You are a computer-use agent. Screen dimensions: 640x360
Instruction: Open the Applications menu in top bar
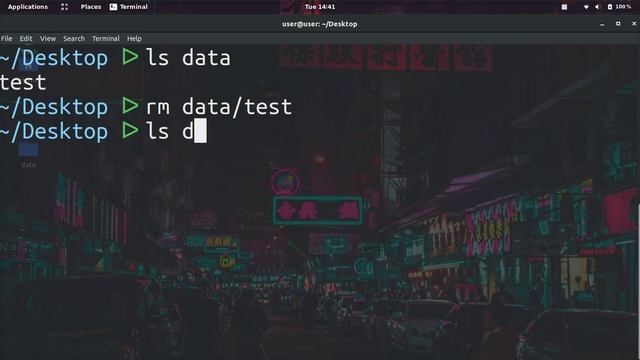28,7
